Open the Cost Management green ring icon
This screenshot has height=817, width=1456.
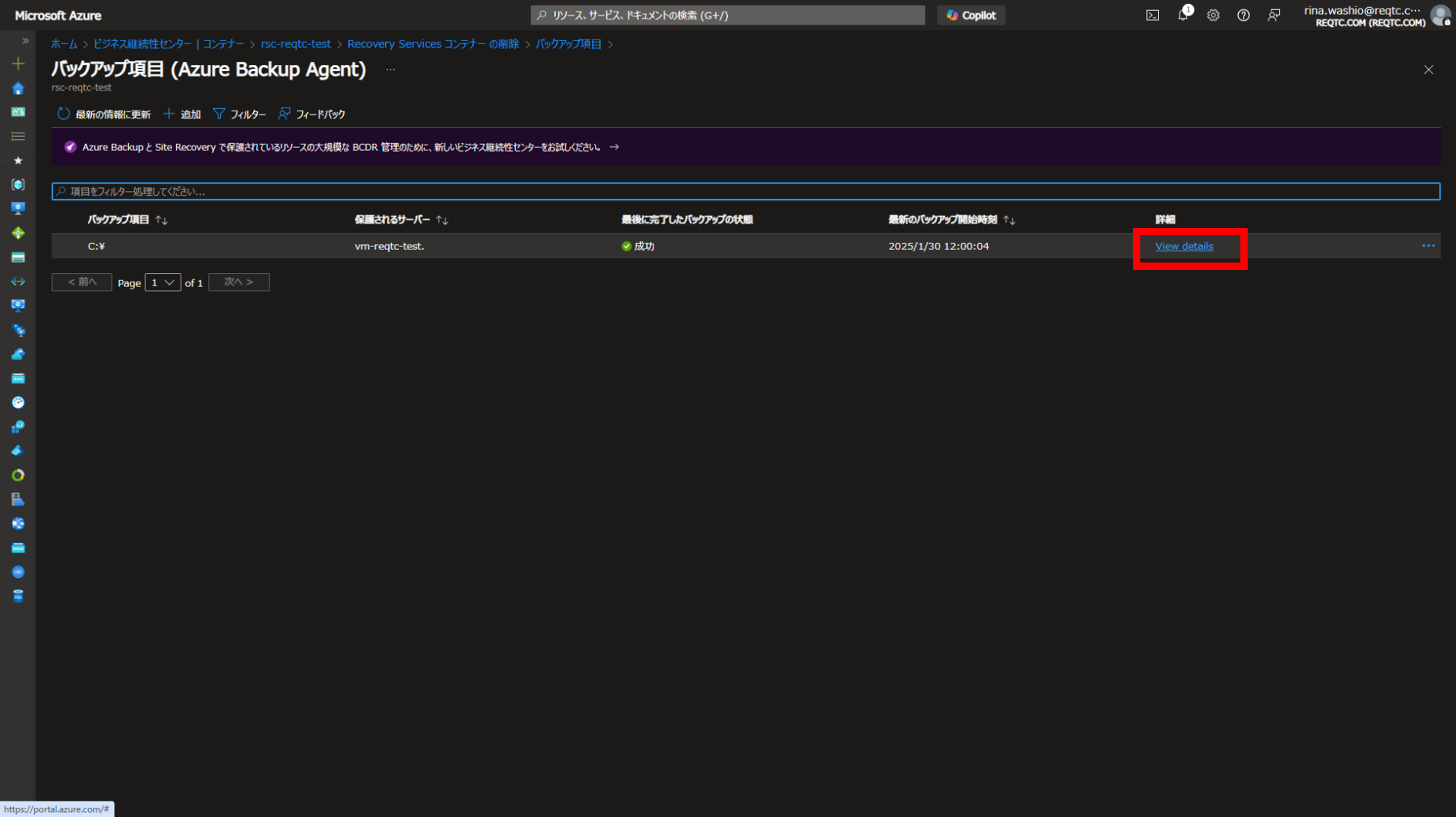(18, 475)
